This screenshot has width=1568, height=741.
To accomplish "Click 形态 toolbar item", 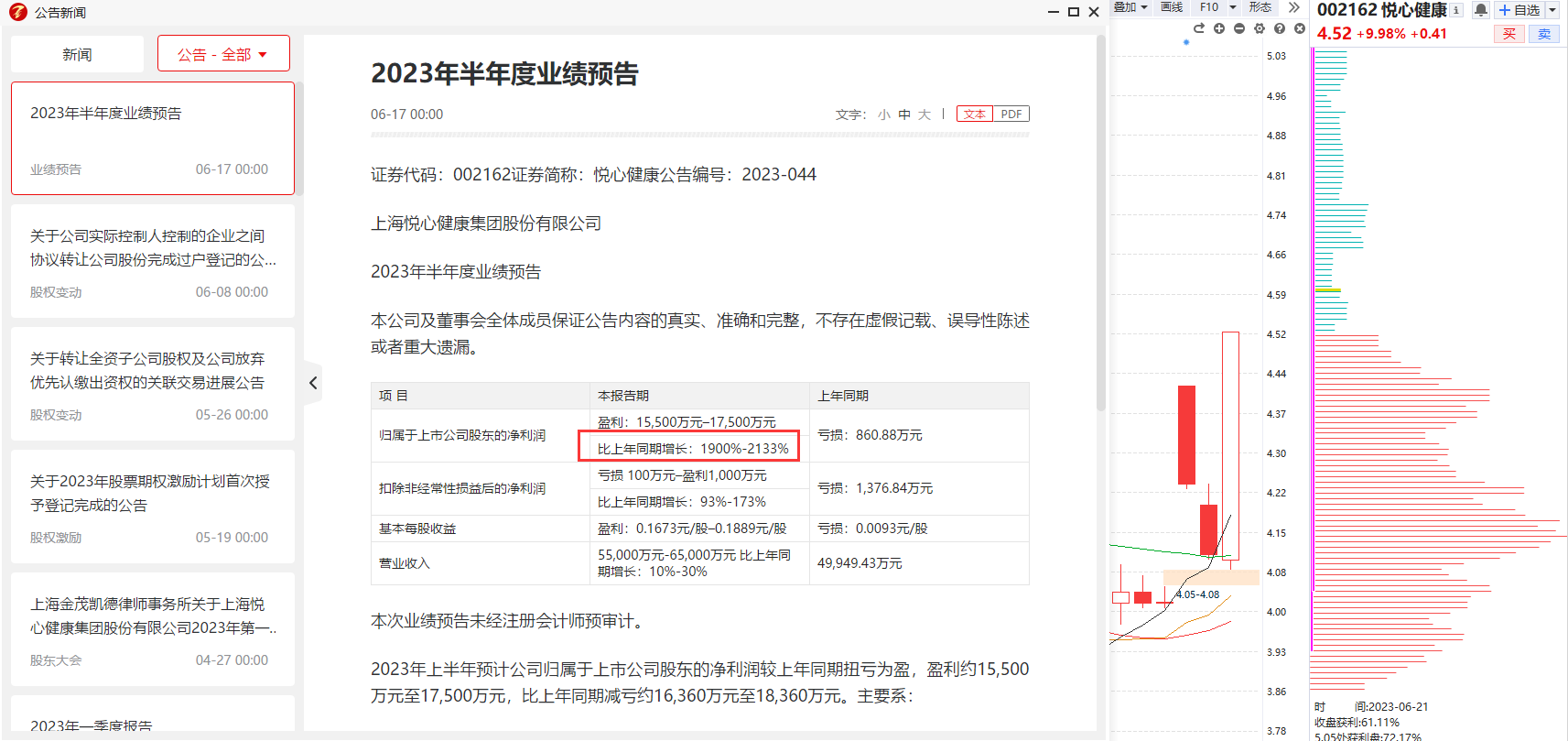I will (1260, 7).
